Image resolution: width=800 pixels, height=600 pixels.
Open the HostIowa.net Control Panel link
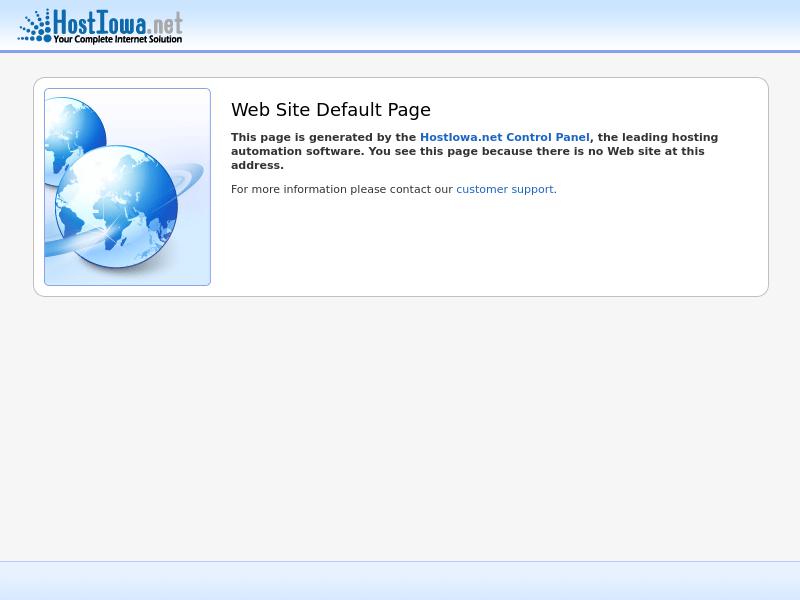pyautogui.click(x=504, y=138)
